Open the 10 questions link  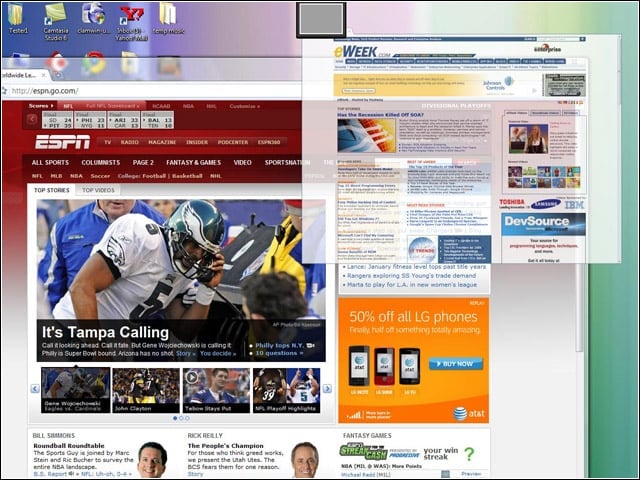pos(279,353)
